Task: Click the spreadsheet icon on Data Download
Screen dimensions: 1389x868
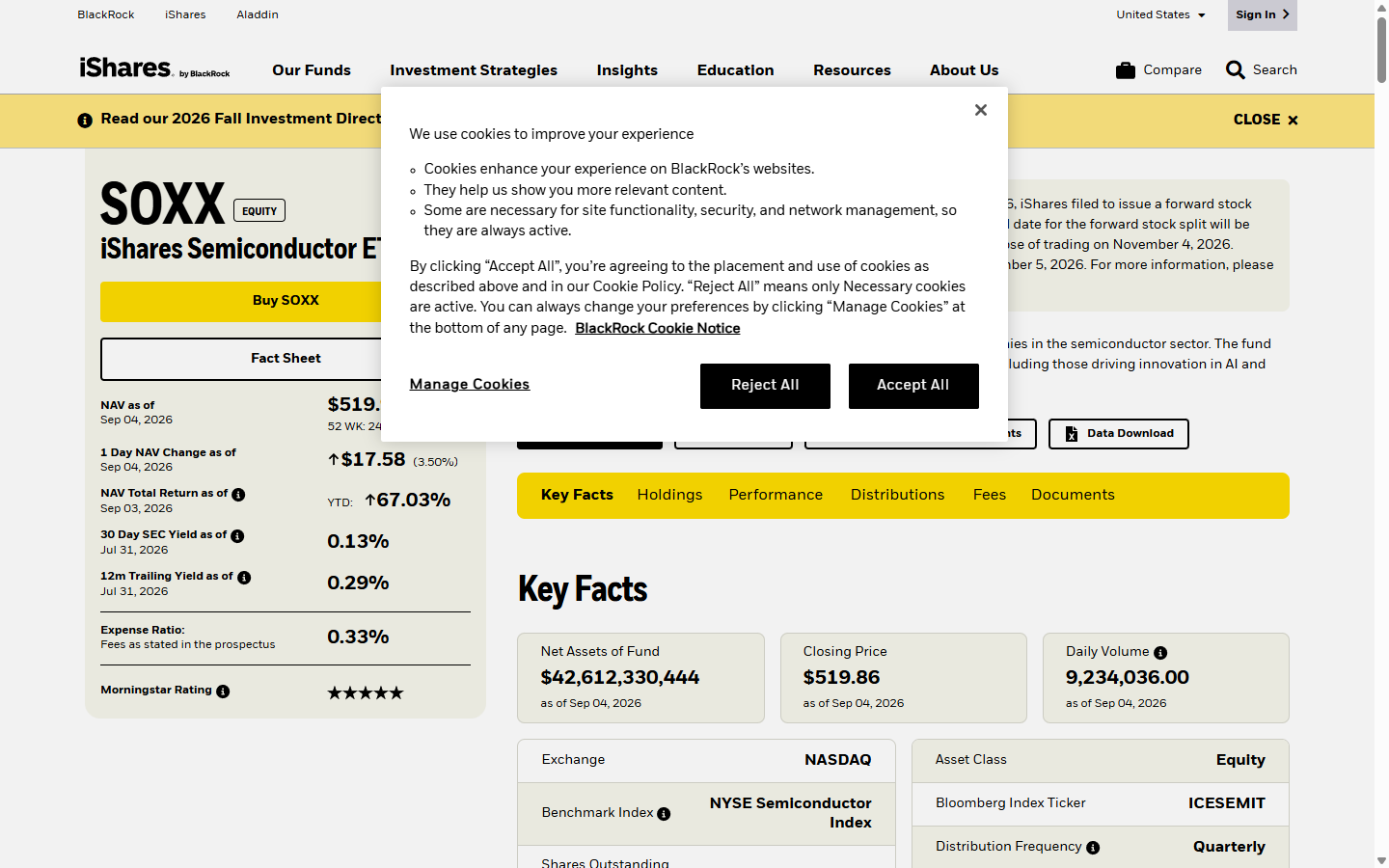Action: pyautogui.click(x=1071, y=434)
